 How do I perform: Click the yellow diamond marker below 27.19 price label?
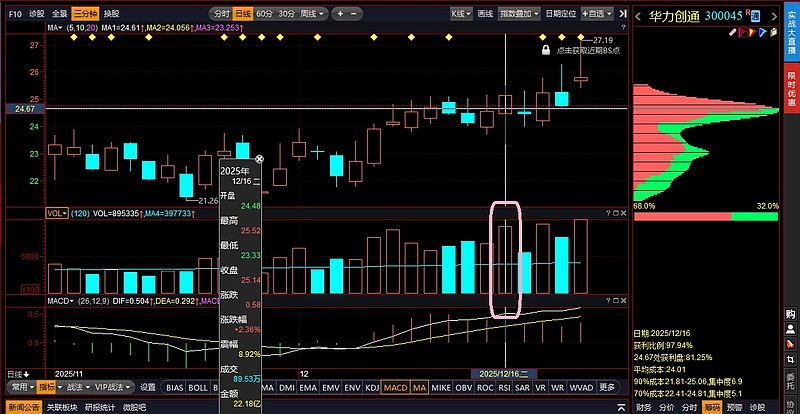tap(581, 37)
